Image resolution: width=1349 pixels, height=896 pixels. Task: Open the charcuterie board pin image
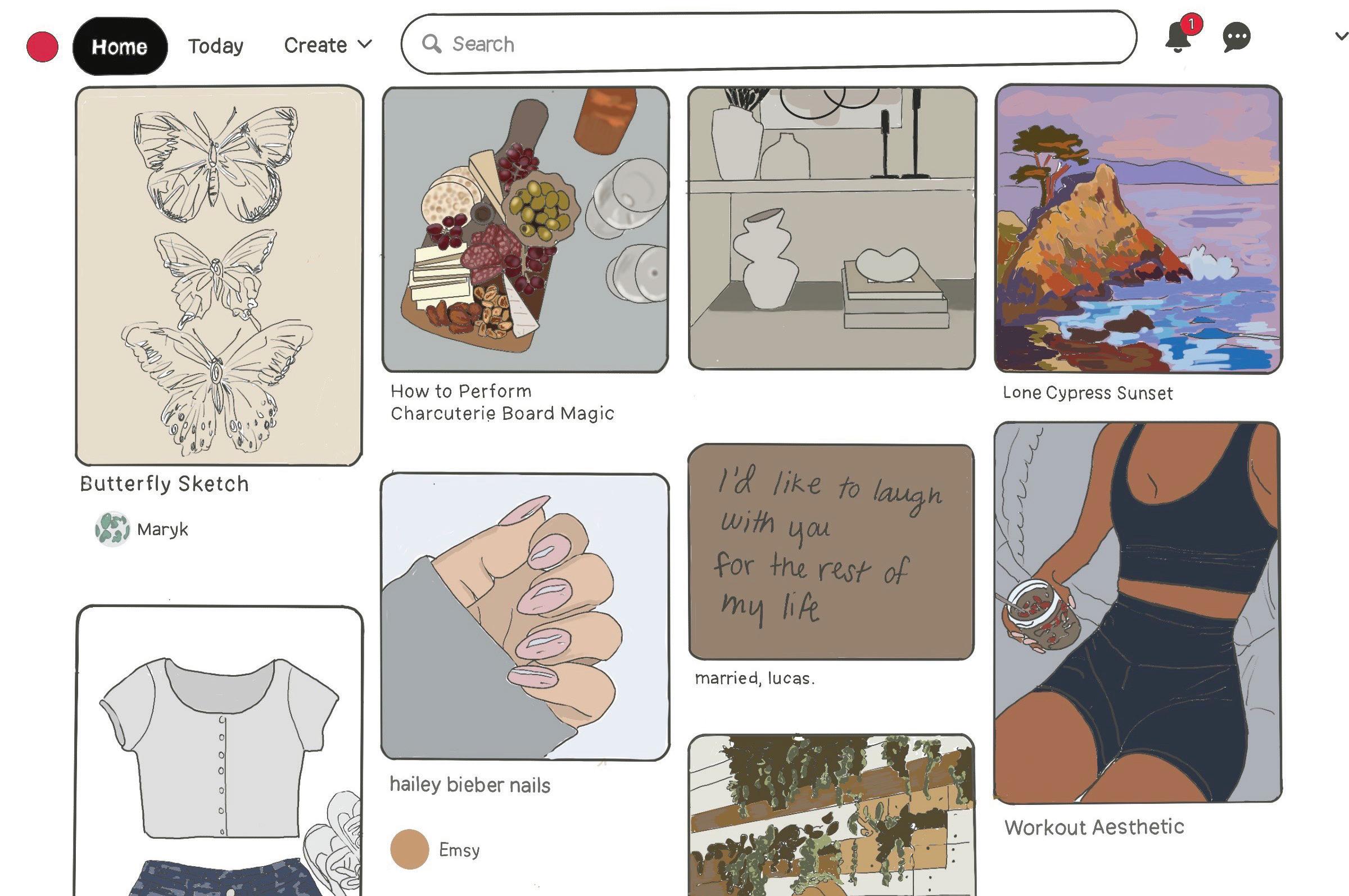click(525, 229)
